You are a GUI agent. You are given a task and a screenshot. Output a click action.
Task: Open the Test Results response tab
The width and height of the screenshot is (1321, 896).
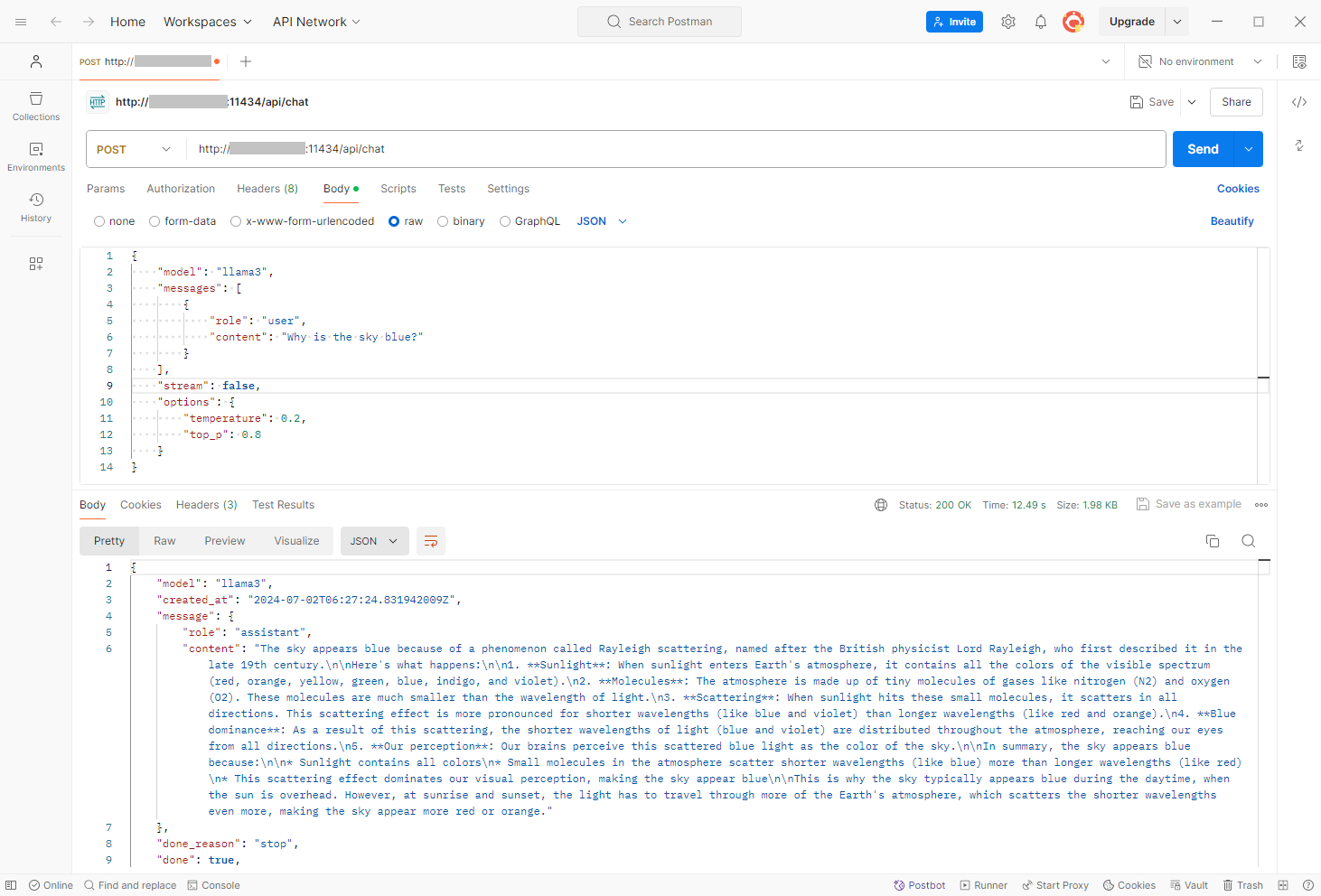283,505
